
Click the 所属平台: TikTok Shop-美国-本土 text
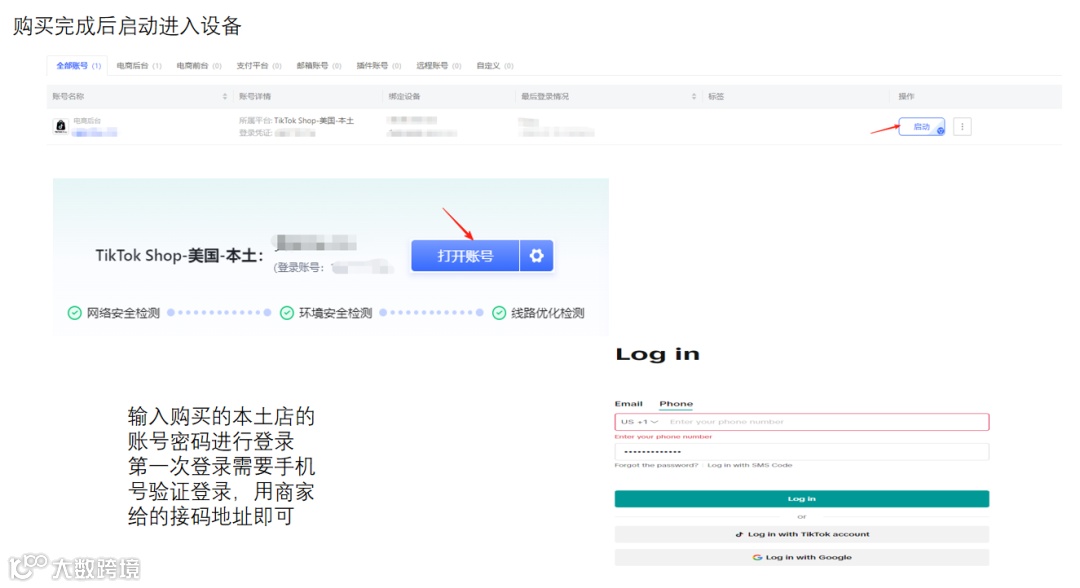(x=296, y=120)
